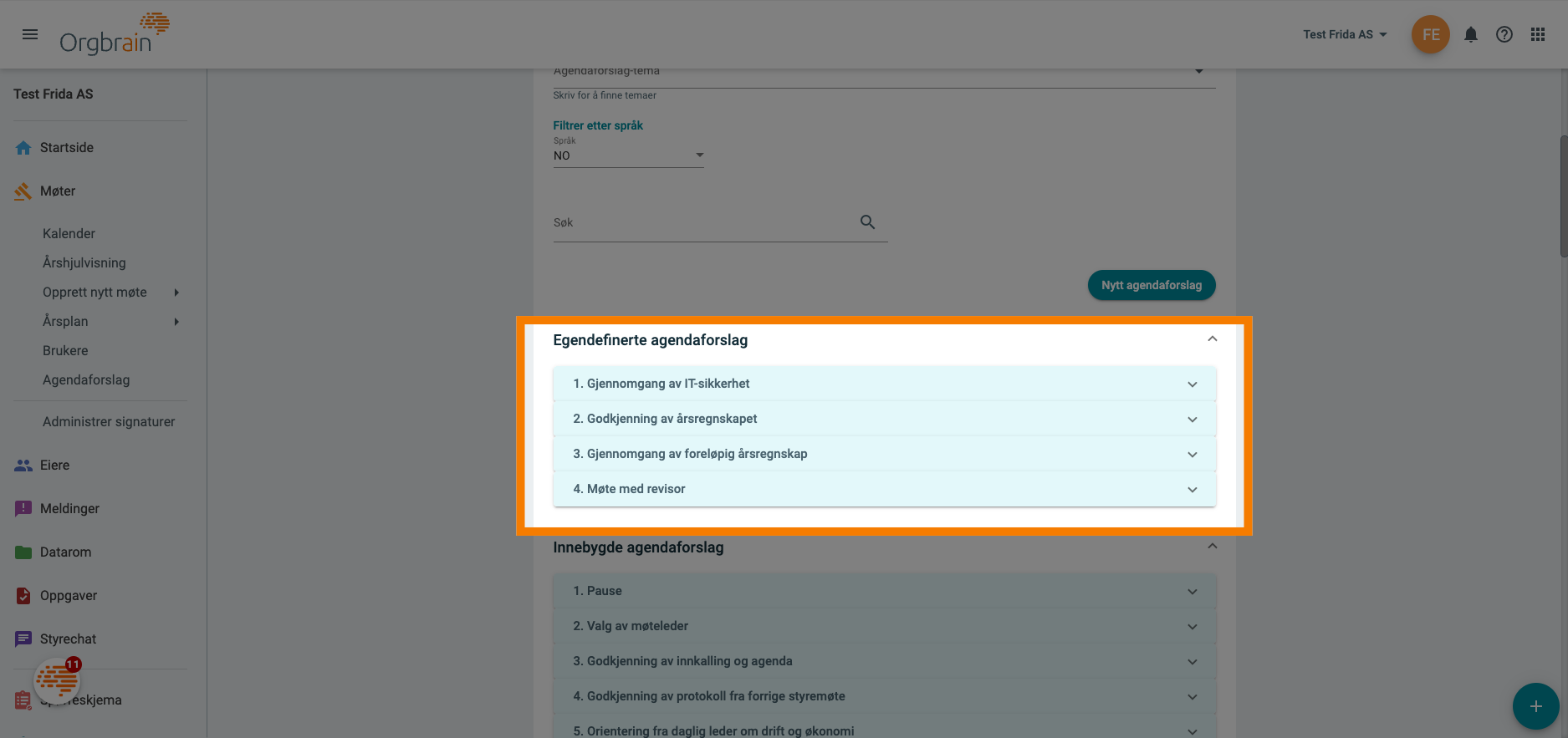Open notifications bell

(x=1471, y=34)
